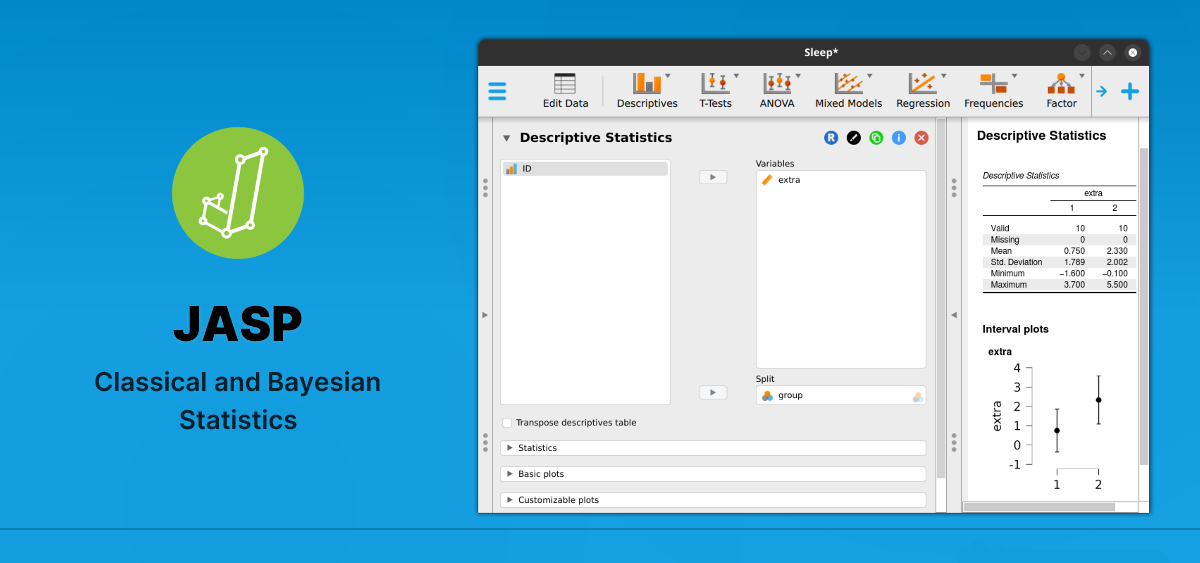Show R syntax with blue R icon

point(831,138)
